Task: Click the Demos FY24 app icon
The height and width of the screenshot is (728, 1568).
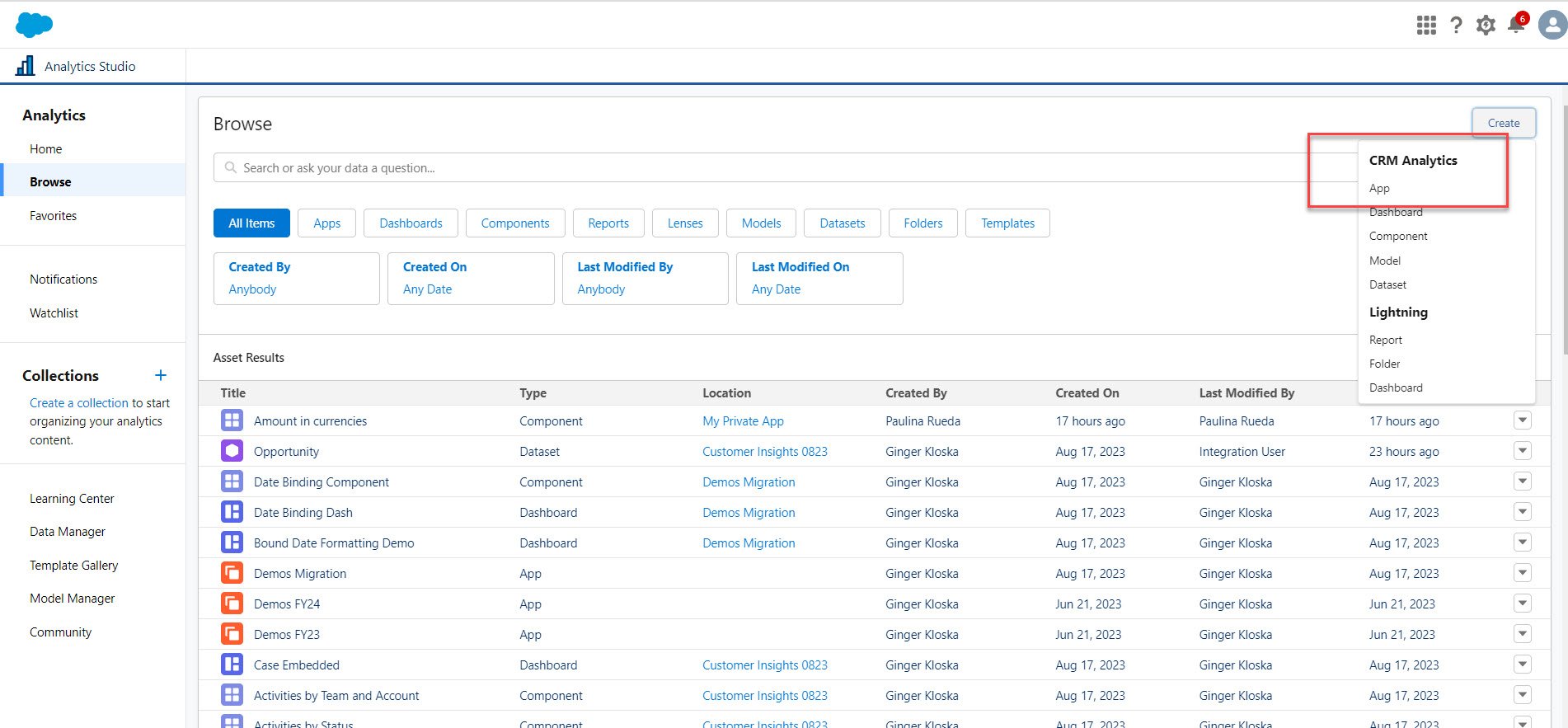Action: coord(232,604)
